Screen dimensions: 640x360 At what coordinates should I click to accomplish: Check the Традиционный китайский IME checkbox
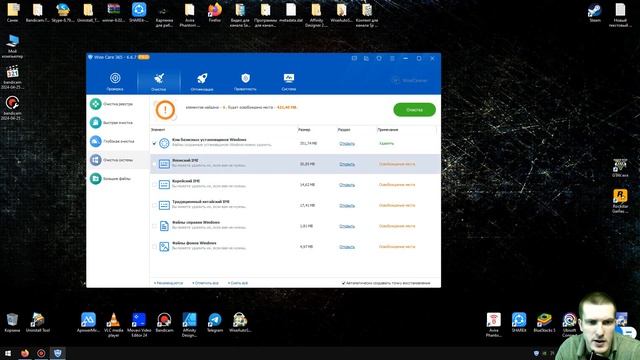point(154,205)
